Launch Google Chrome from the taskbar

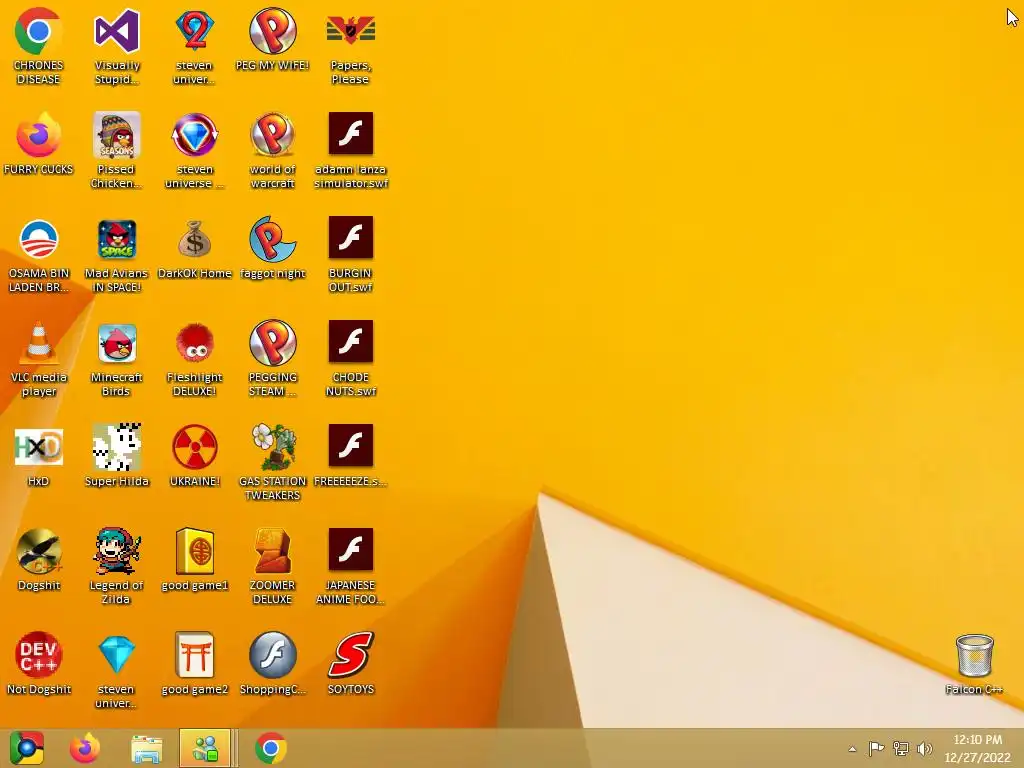click(270, 748)
